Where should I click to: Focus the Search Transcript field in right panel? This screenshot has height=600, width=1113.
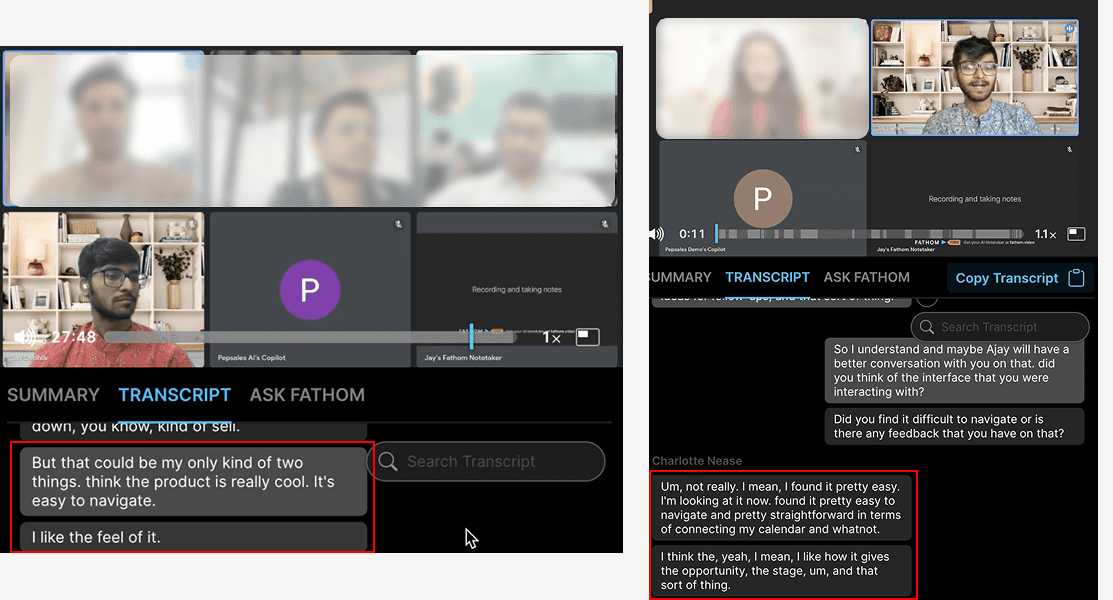(1000, 327)
